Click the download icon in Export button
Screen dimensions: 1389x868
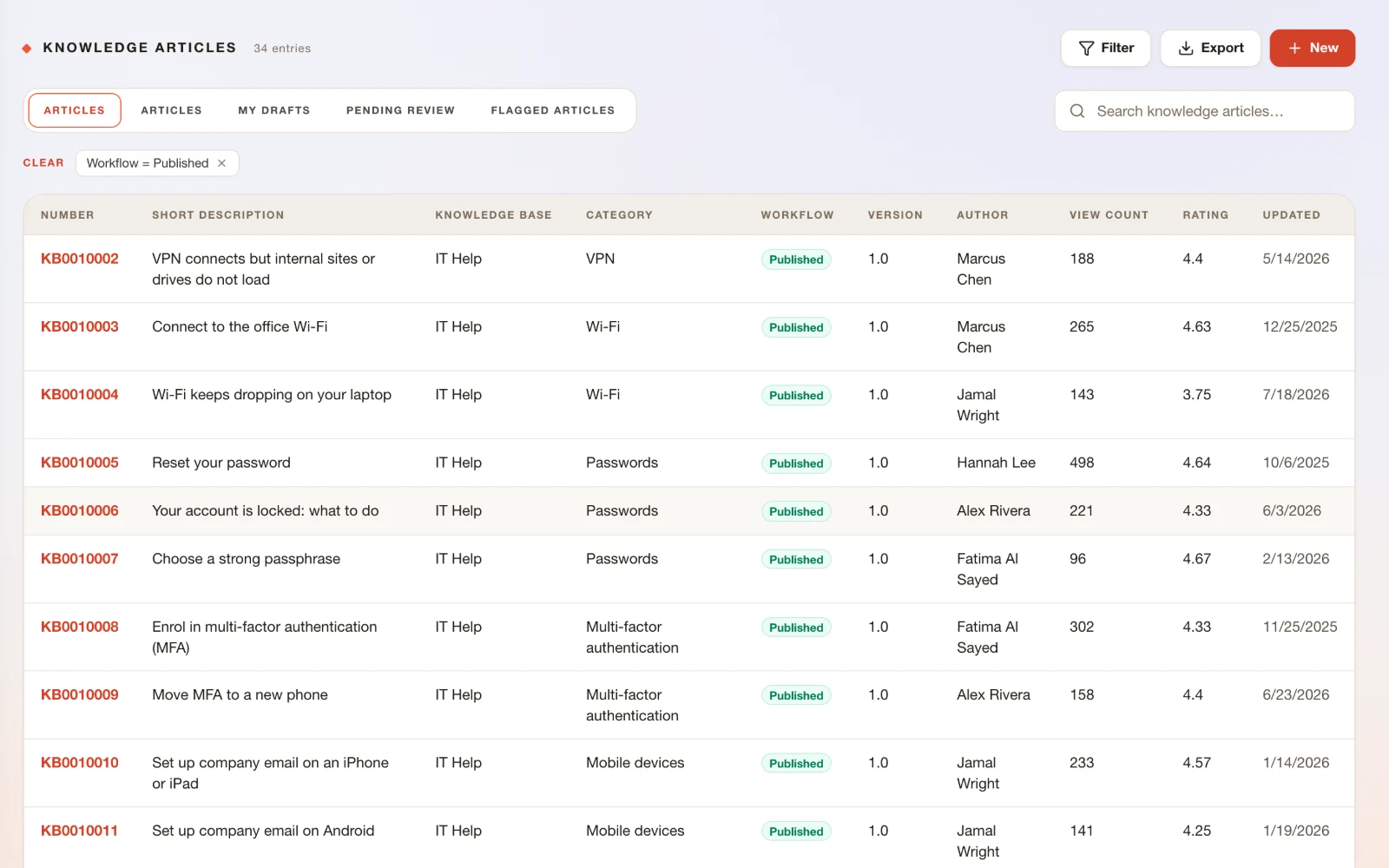click(1186, 49)
